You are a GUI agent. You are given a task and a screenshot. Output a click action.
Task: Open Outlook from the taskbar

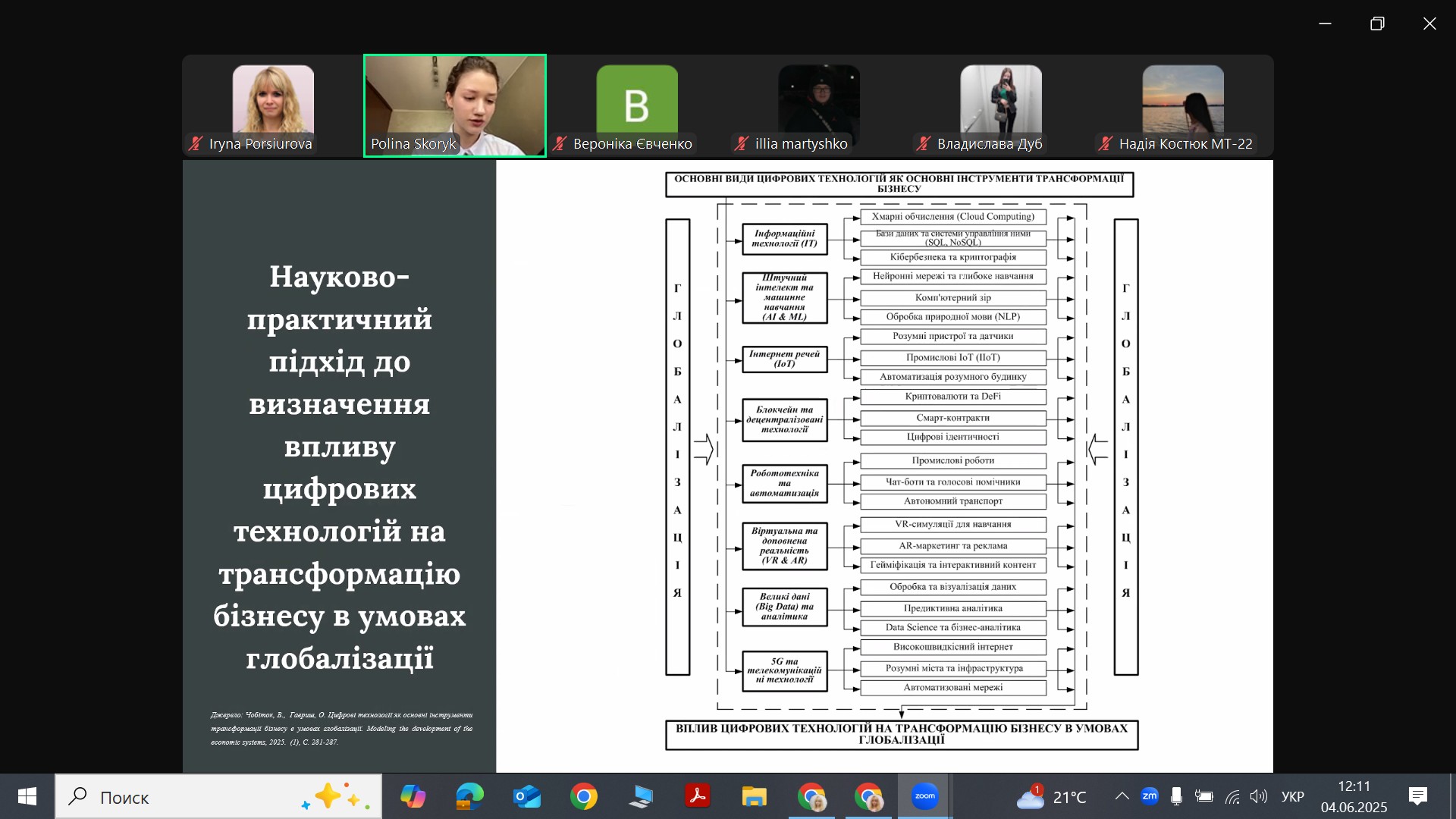tap(527, 796)
